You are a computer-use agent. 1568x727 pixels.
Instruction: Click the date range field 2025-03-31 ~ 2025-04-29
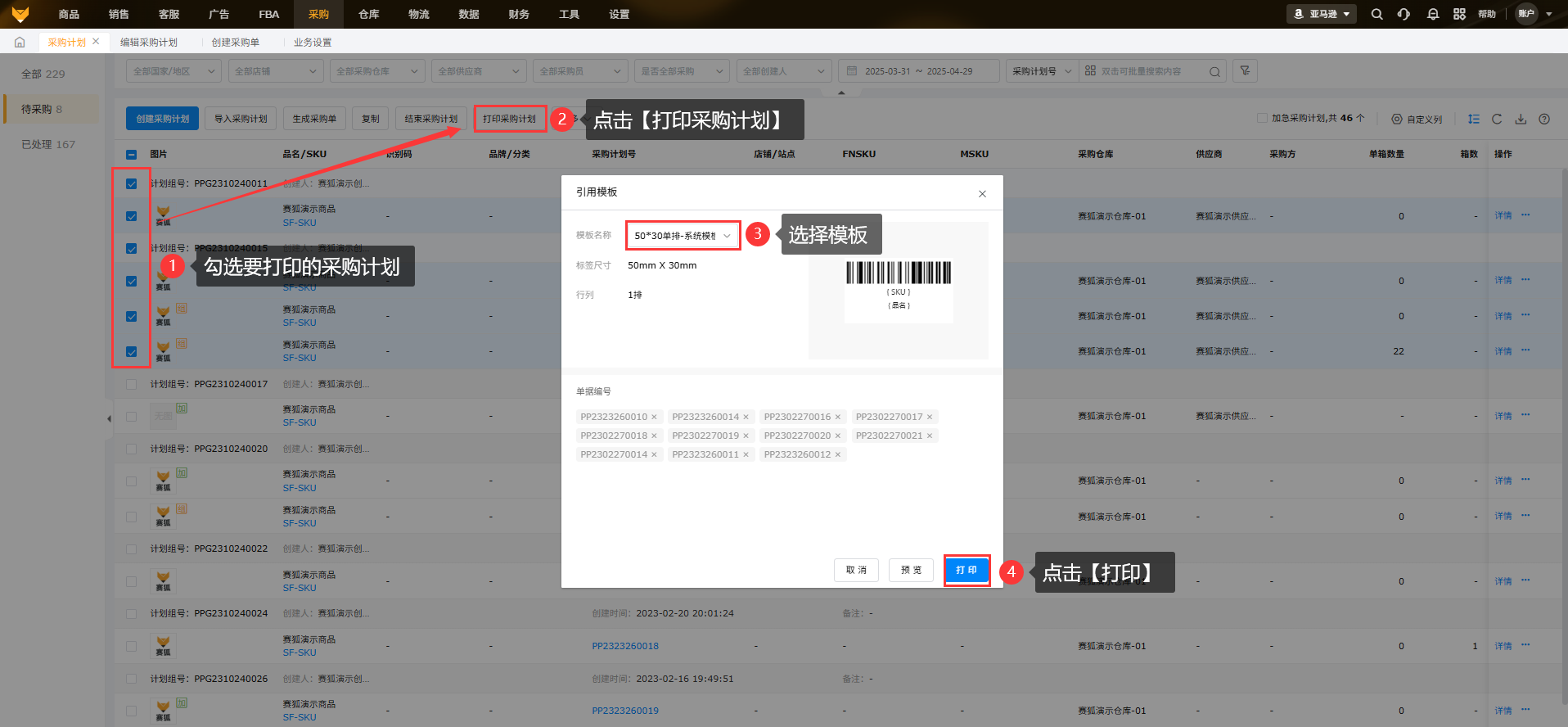(x=919, y=71)
